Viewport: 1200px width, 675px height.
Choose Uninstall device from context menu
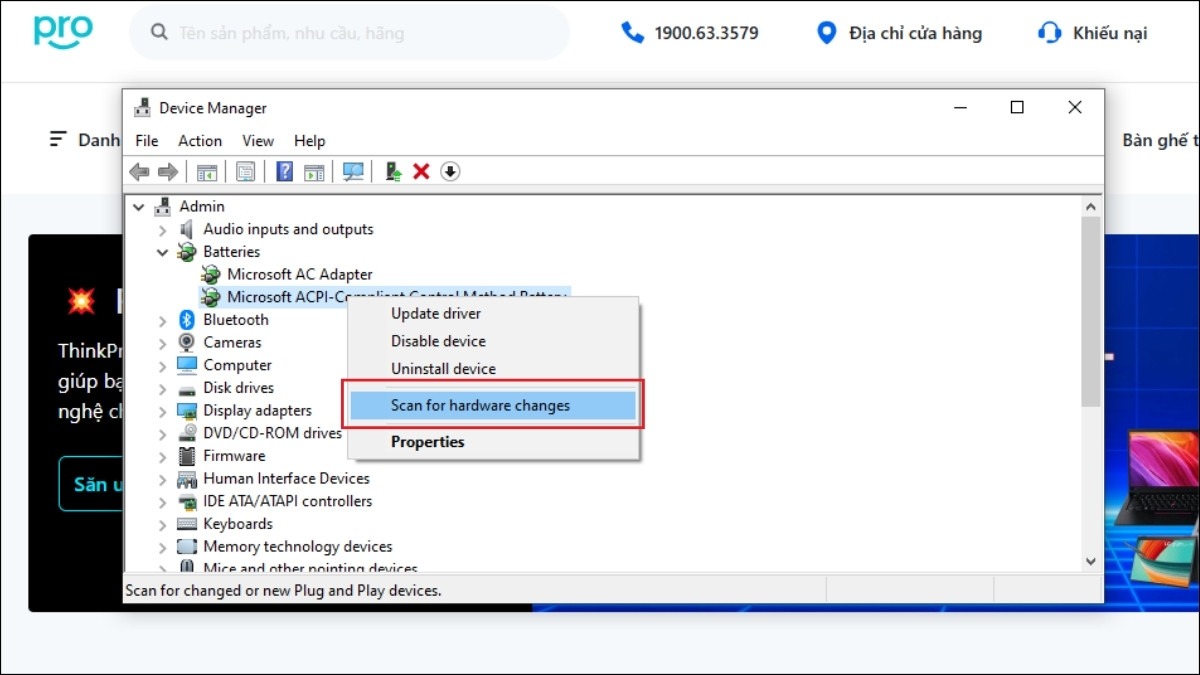492,369
